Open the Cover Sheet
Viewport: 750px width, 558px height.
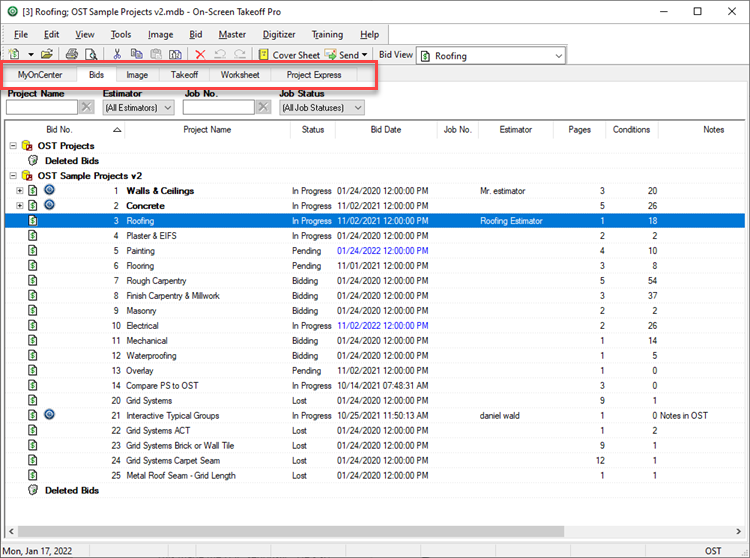(289, 55)
